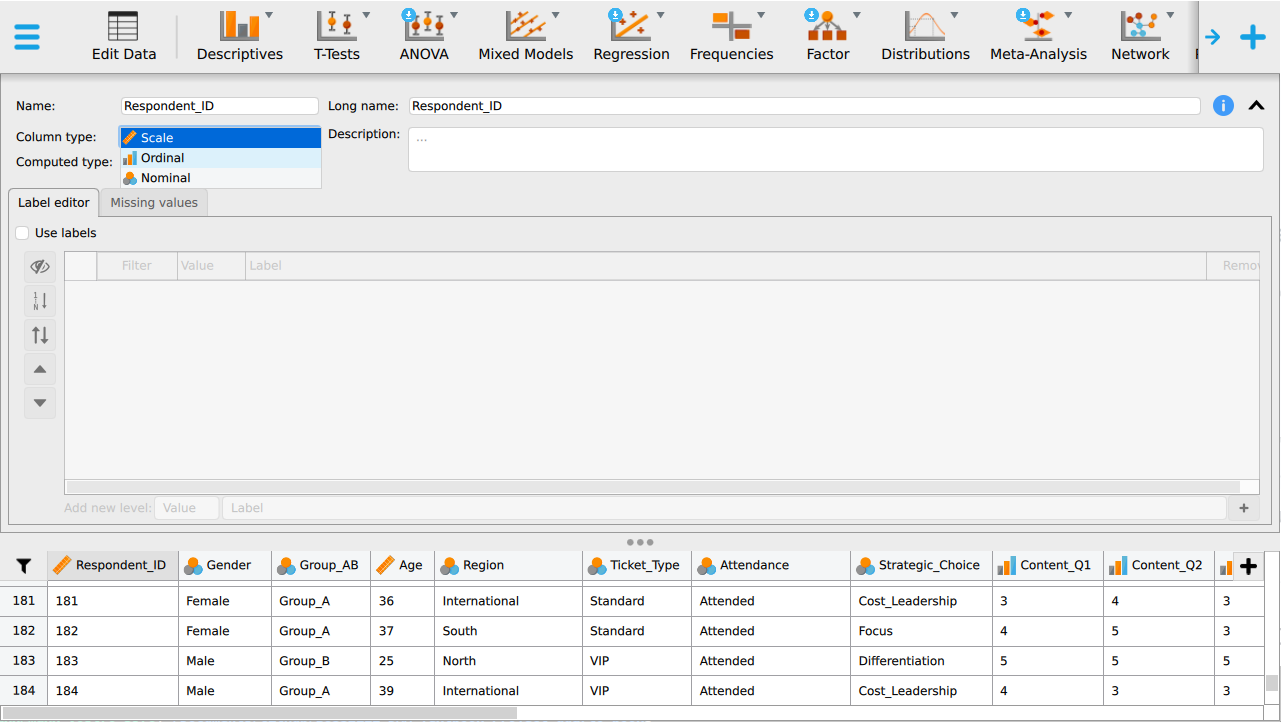Open Edit Data view

point(124,37)
